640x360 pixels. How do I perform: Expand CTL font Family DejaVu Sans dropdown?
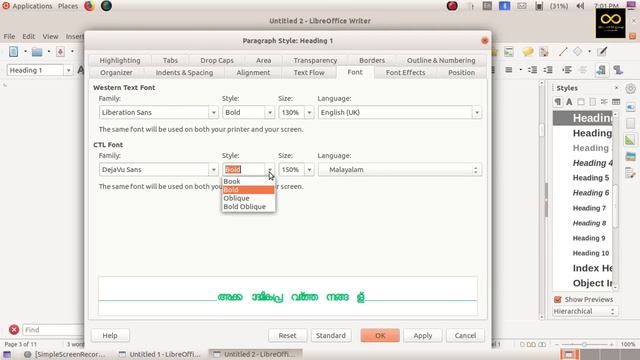pos(213,170)
